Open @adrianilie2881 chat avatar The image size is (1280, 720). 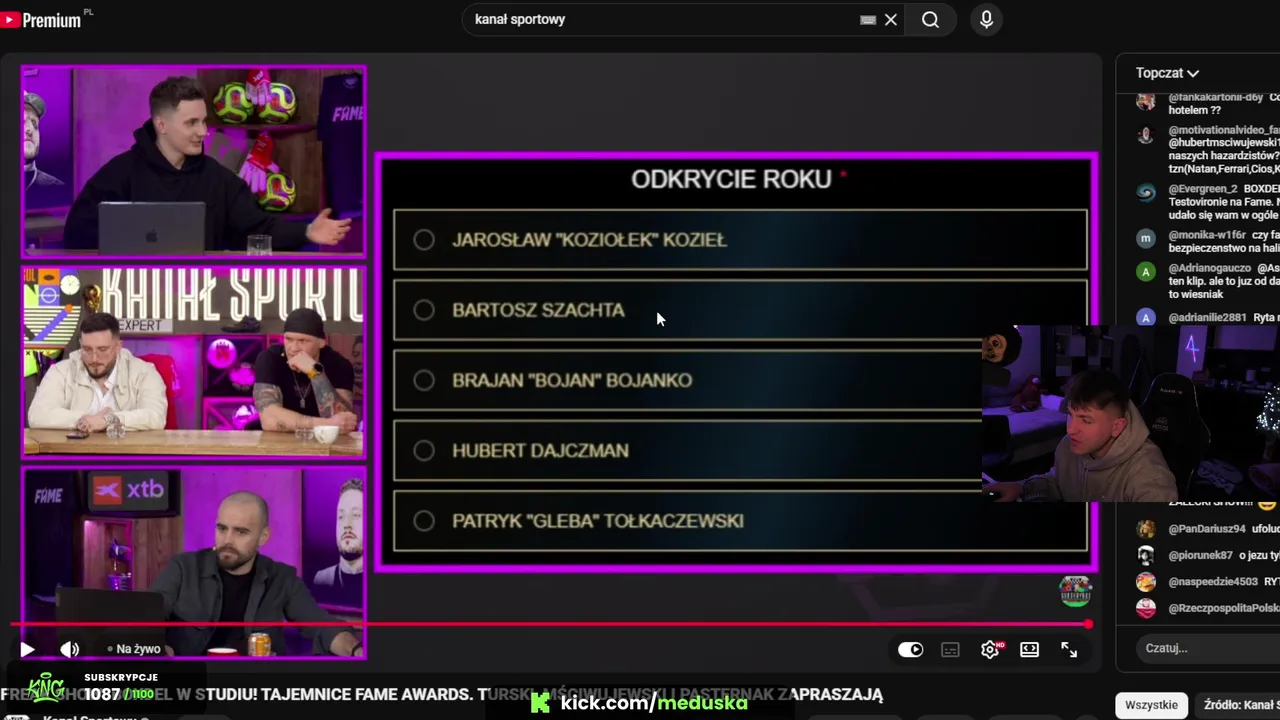pos(1146,318)
